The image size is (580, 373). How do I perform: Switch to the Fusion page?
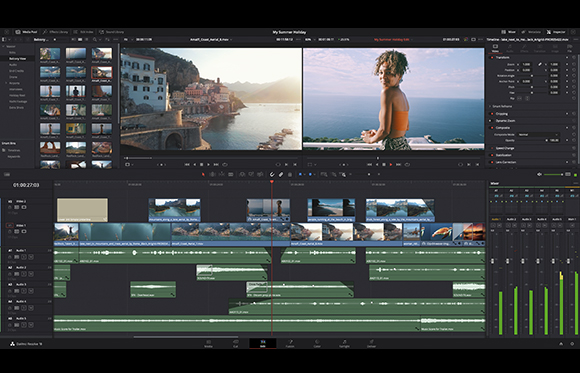290,344
